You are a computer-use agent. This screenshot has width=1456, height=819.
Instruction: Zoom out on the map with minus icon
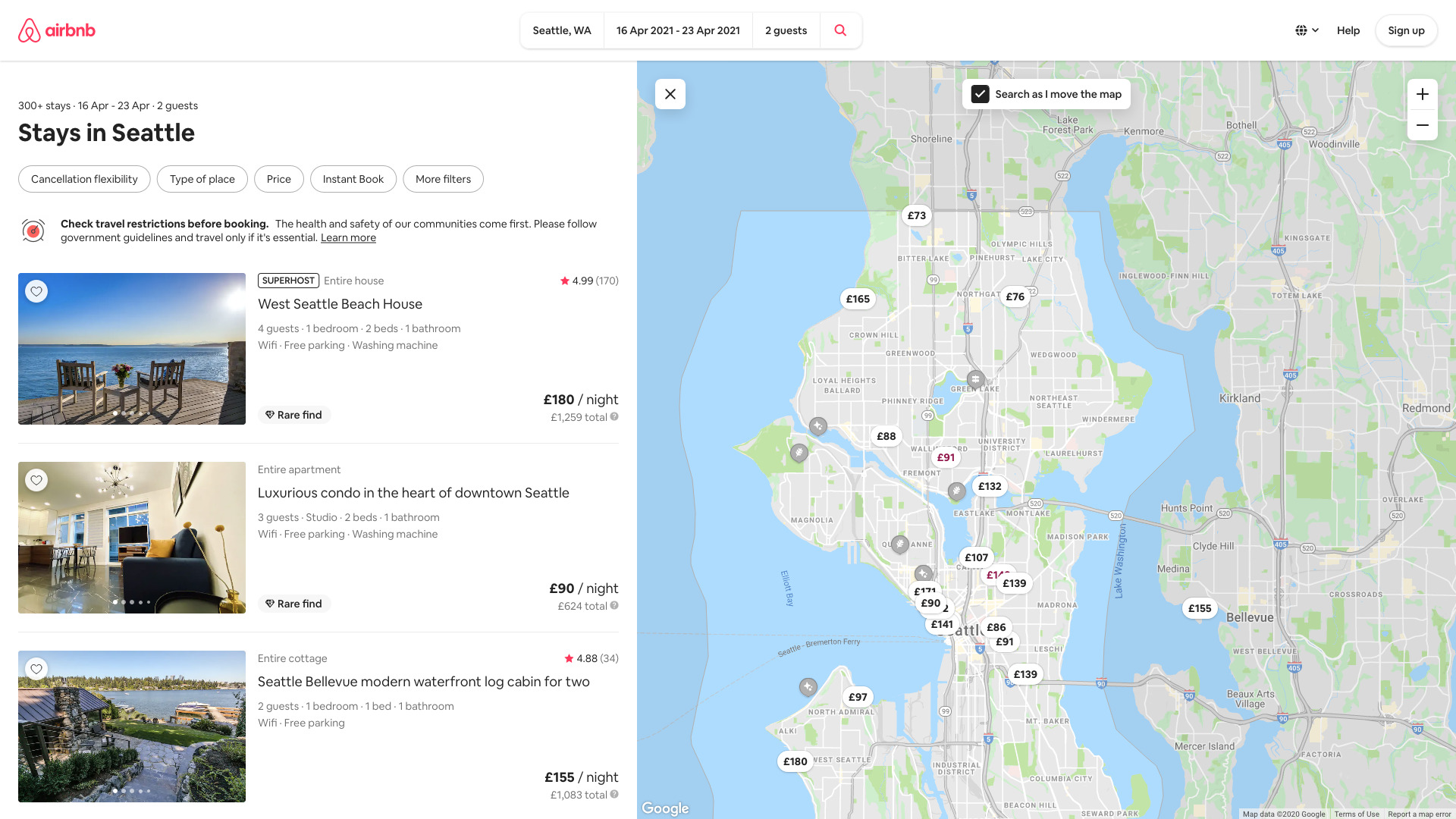pos(1423,125)
